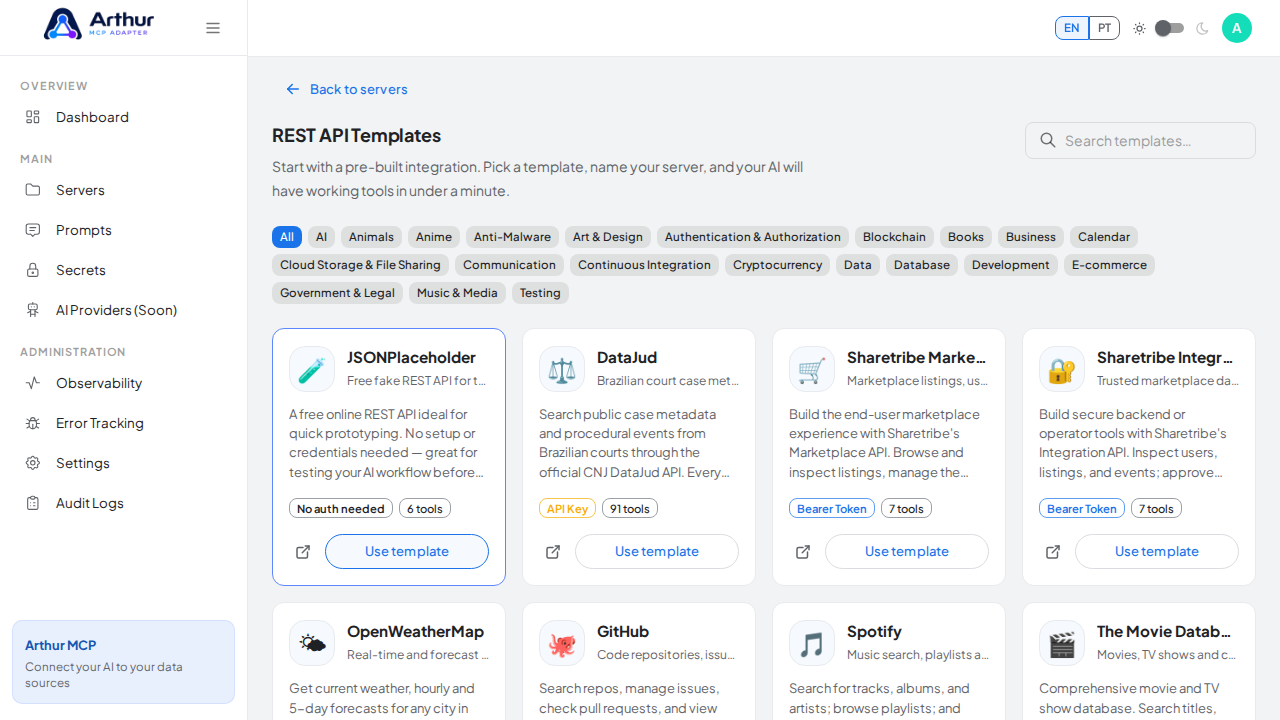
Task: Click JSONPlaceholder 6 tools badge
Action: click(425, 509)
